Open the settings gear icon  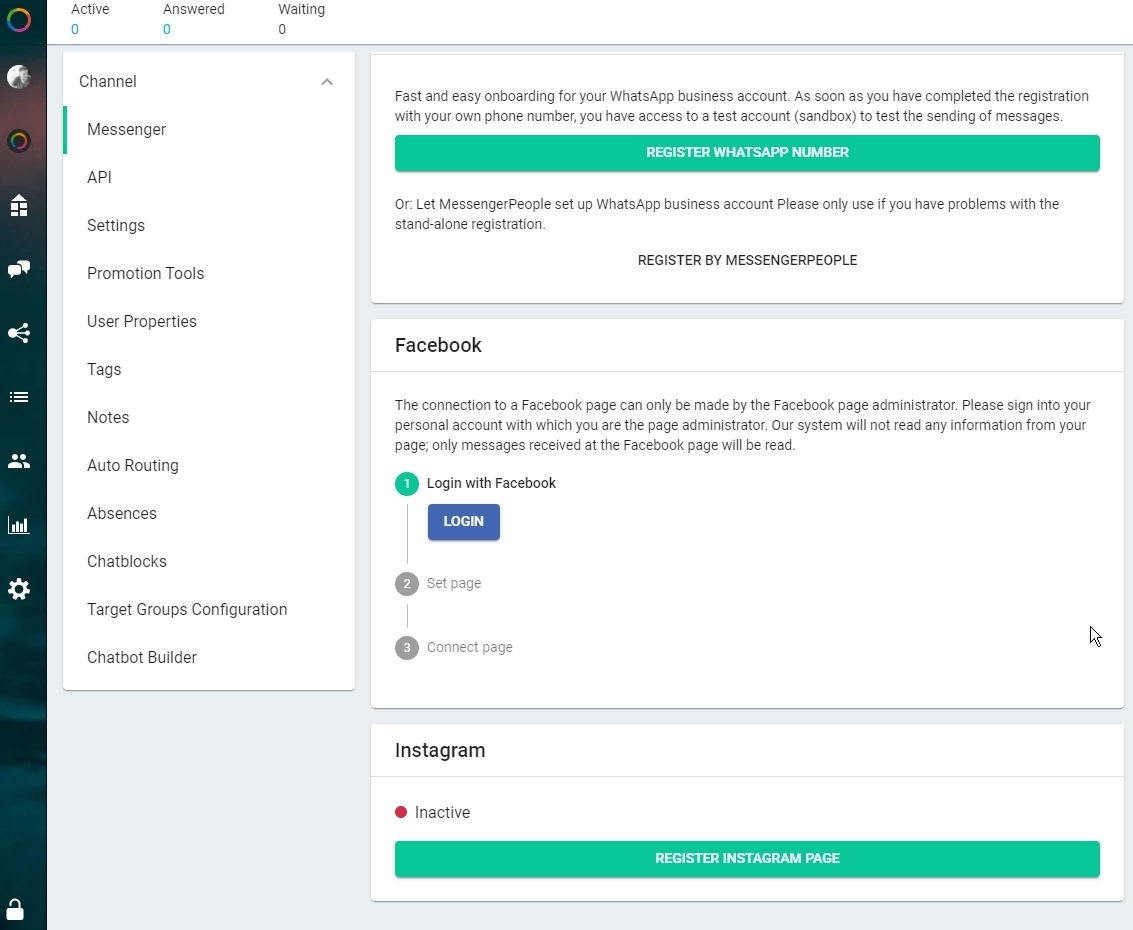19,590
